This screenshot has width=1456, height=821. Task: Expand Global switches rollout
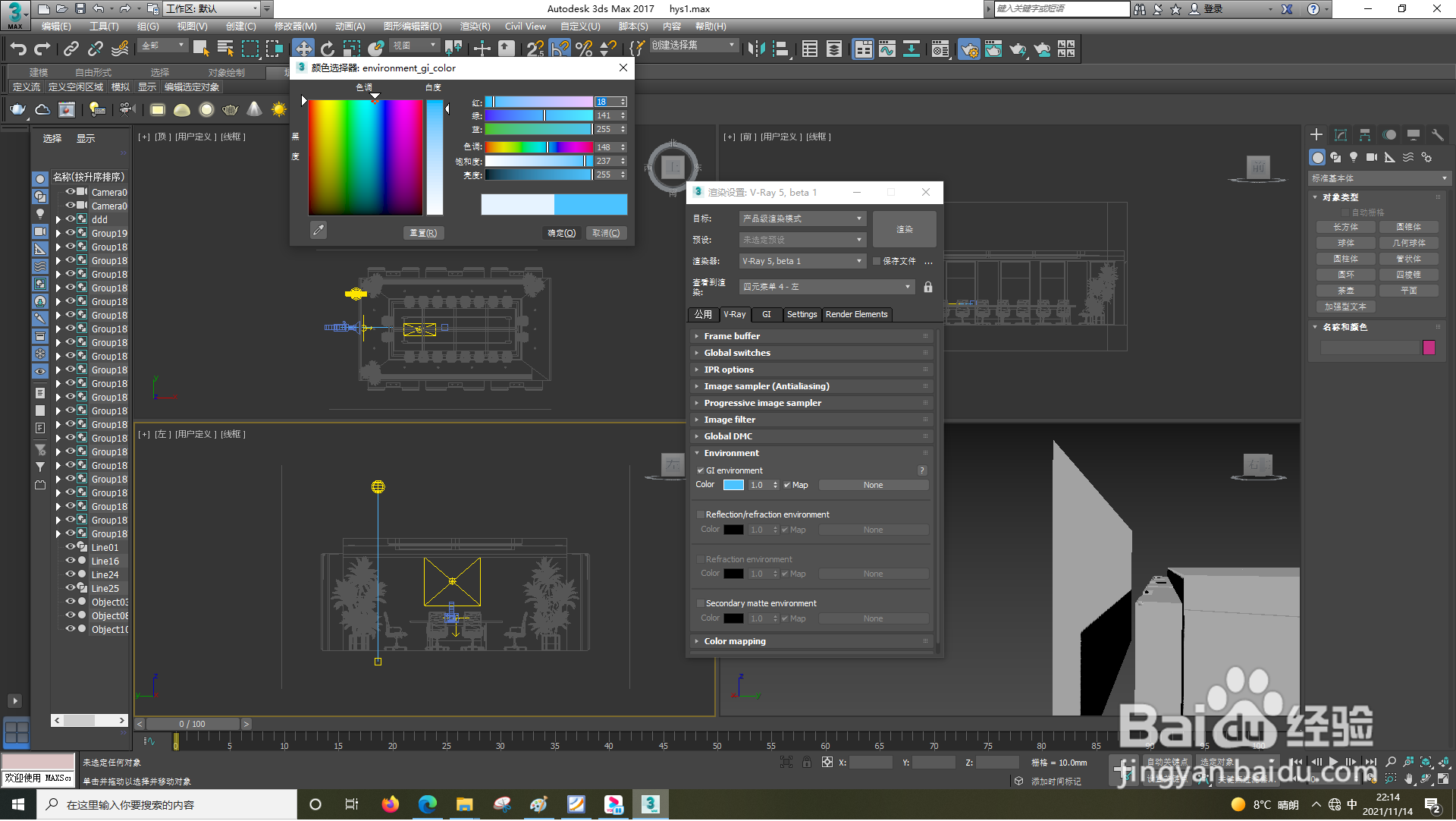click(811, 353)
